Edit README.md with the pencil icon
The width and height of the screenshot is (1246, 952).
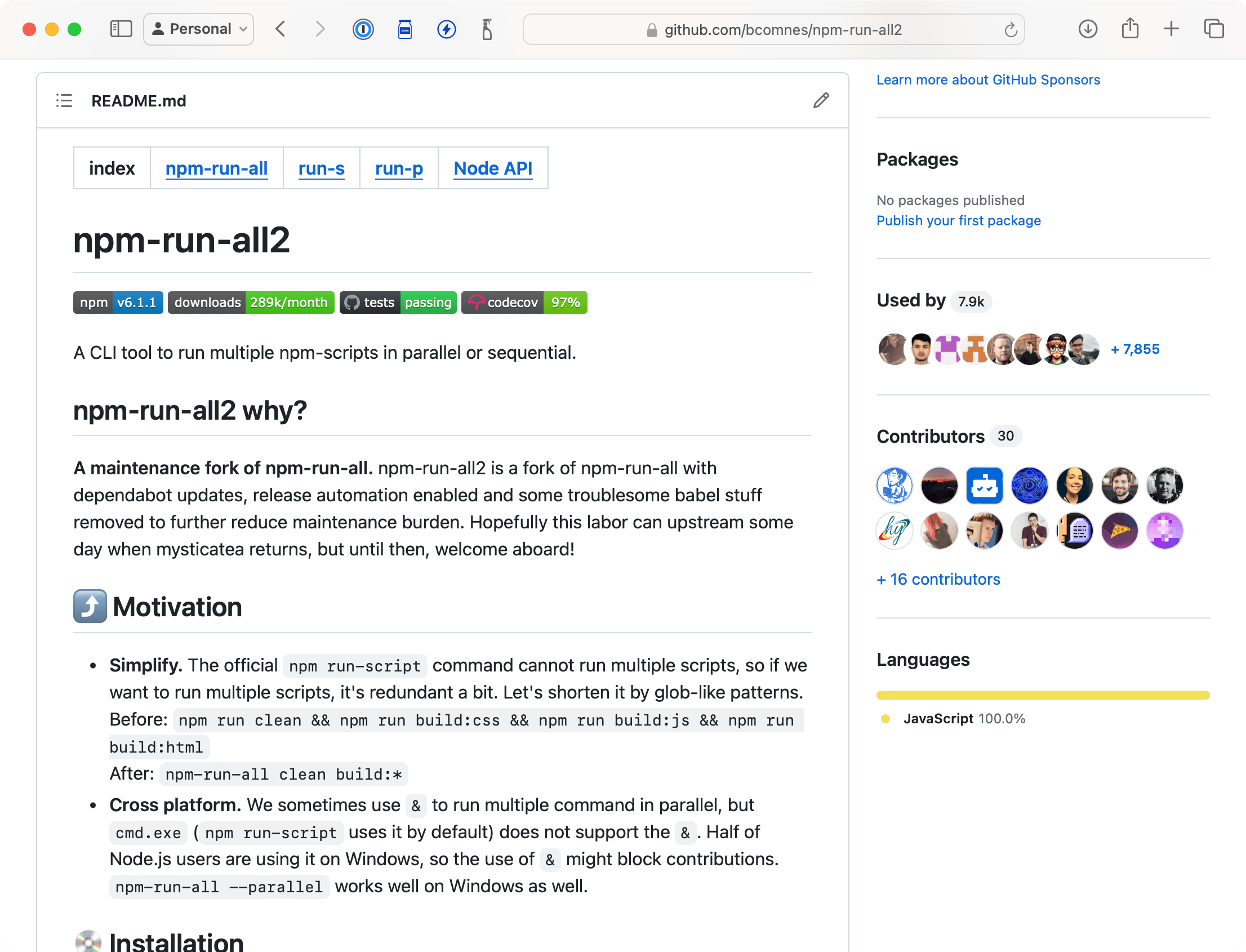tap(821, 101)
